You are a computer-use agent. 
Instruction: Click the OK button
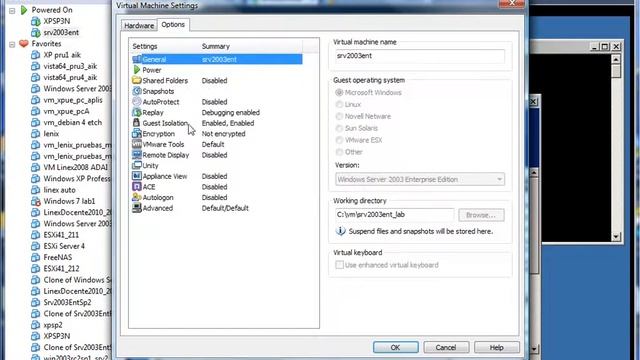click(396, 347)
